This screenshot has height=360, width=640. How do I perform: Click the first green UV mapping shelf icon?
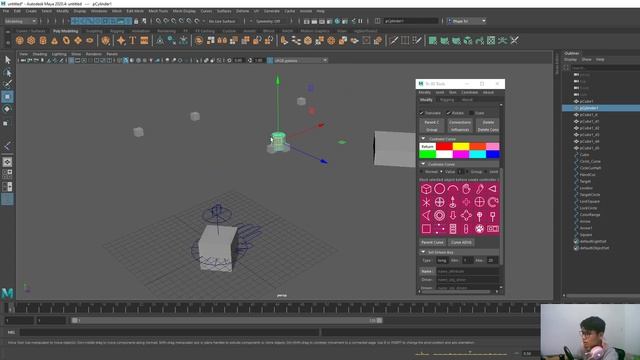coord(433,40)
